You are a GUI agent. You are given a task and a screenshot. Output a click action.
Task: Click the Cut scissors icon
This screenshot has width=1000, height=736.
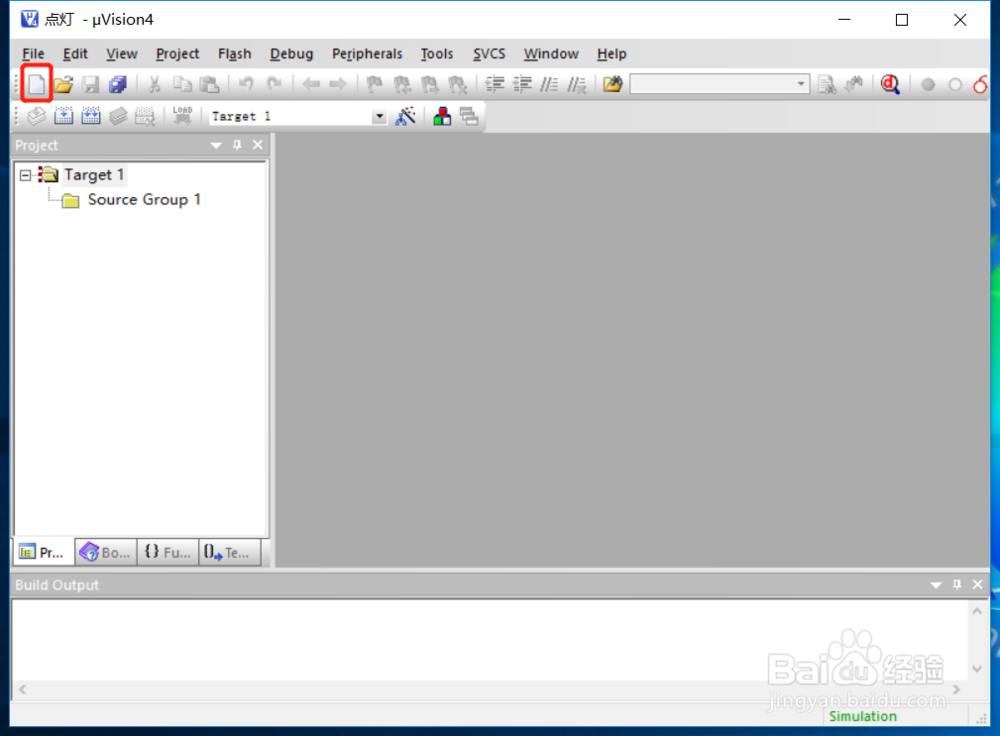(154, 84)
